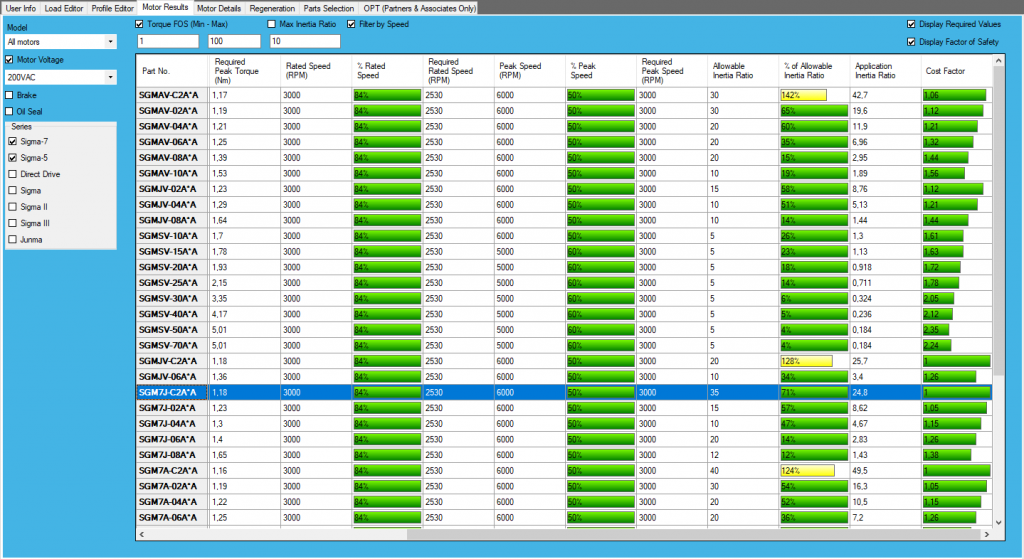Viewport: 1024px width, 559px height.
Task: Switch to the User Info tab
Action: click(x=21, y=8)
